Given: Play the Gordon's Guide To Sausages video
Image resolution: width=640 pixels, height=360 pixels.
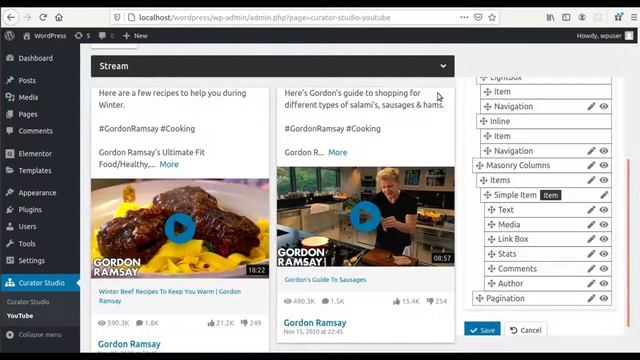Looking at the screenshot, I should (x=365, y=217).
